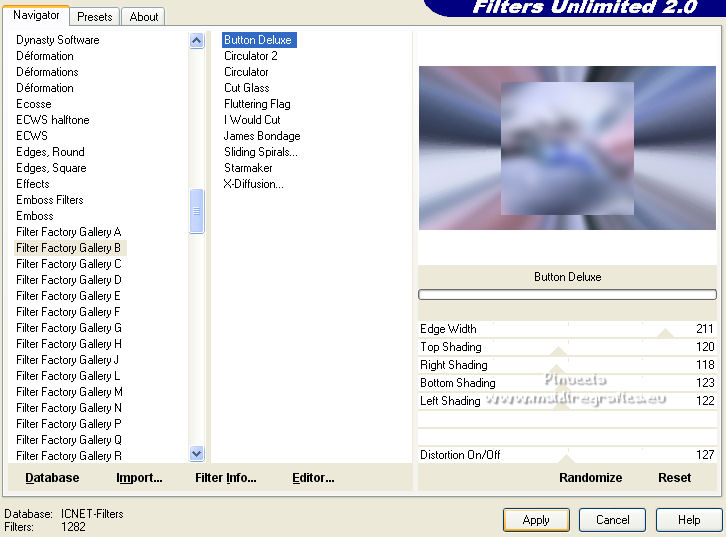Adjust the Top Shading slider
Viewport: 726px width, 537px height.
point(567,347)
